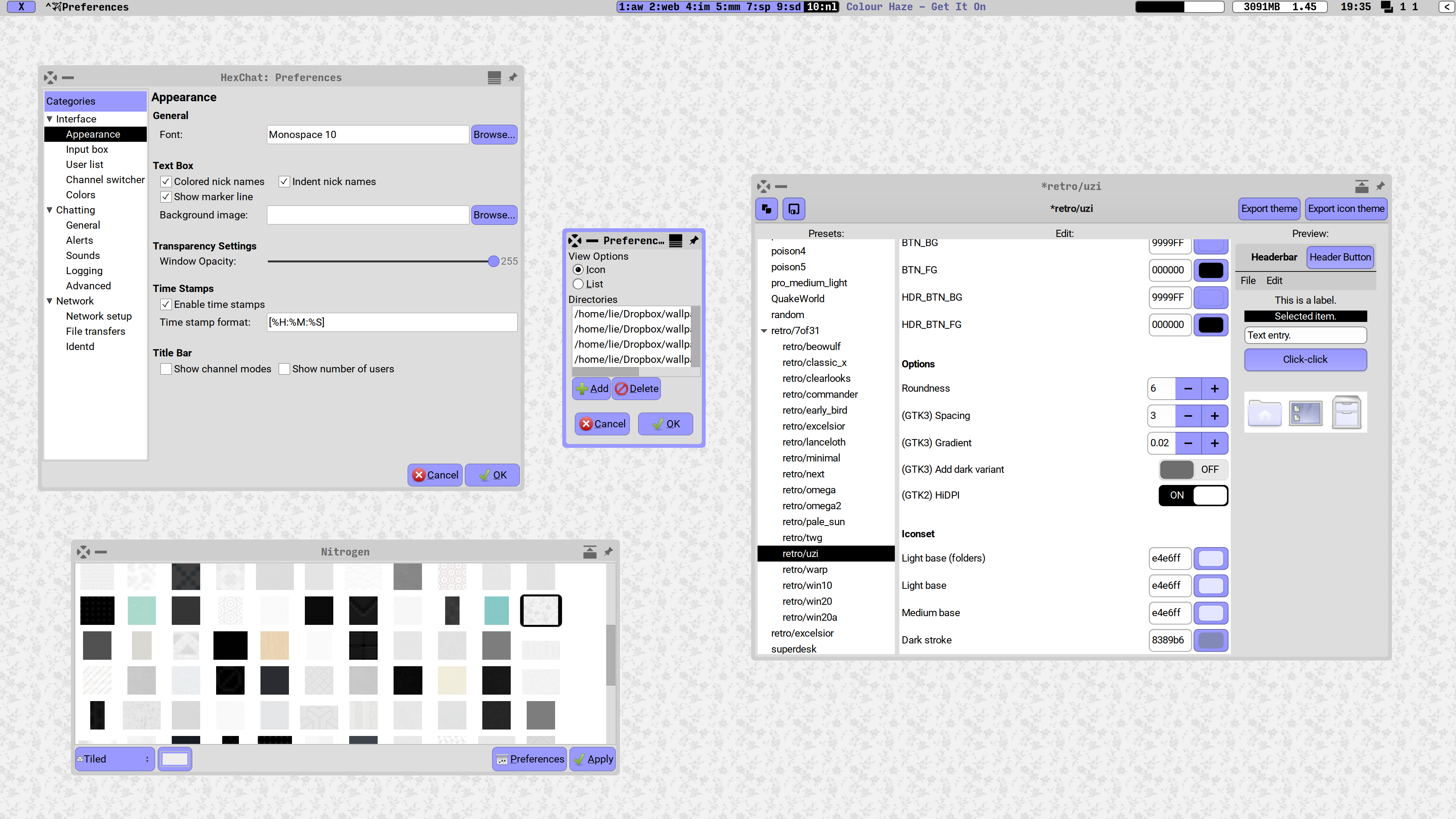Click the Delete directory button
Image resolution: width=1456 pixels, height=819 pixels.
coord(637,388)
